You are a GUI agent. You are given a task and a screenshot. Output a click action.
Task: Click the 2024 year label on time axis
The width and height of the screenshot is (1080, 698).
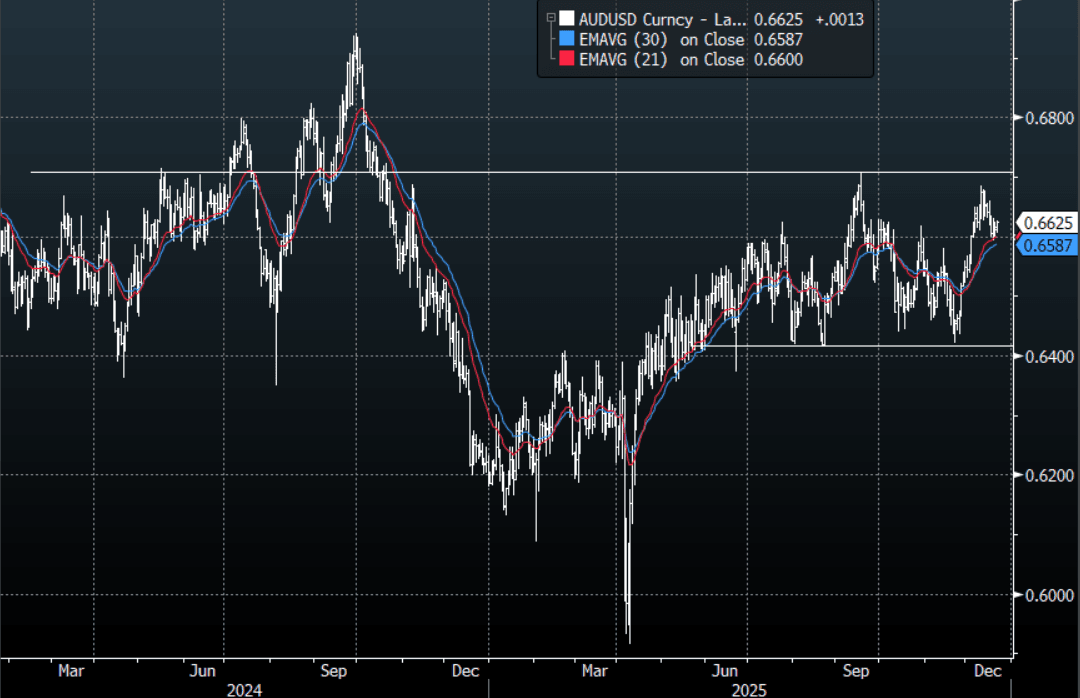[245, 688]
